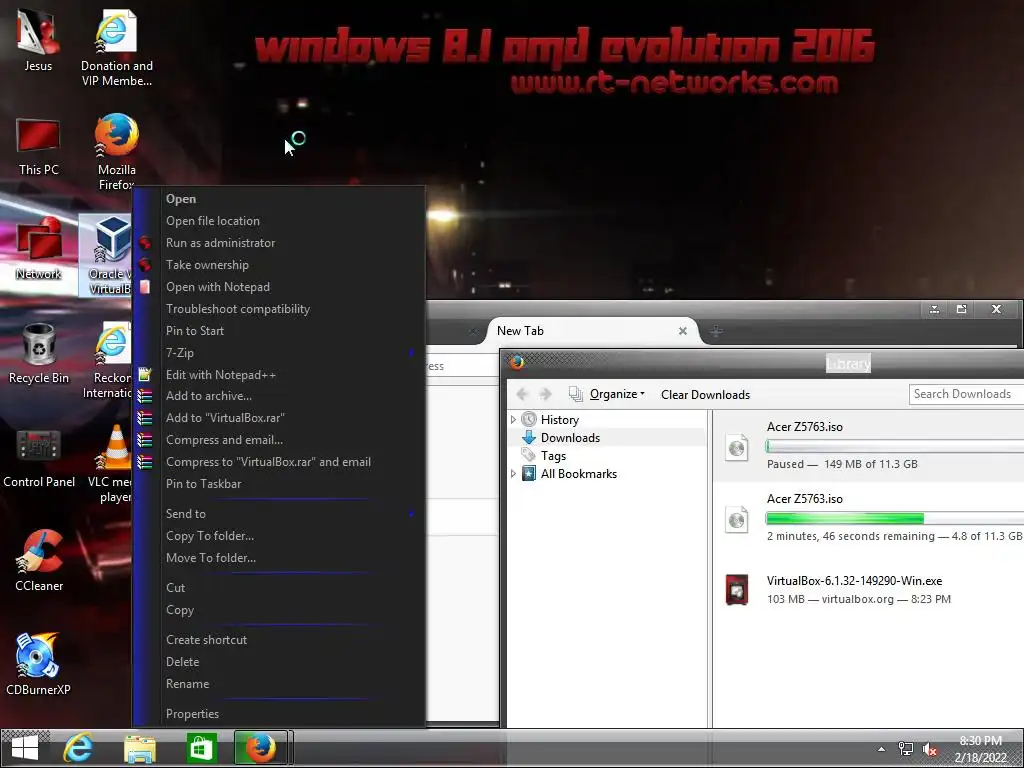Choose Cut in the context menu
The image size is (1024, 768).
click(278, 588)
